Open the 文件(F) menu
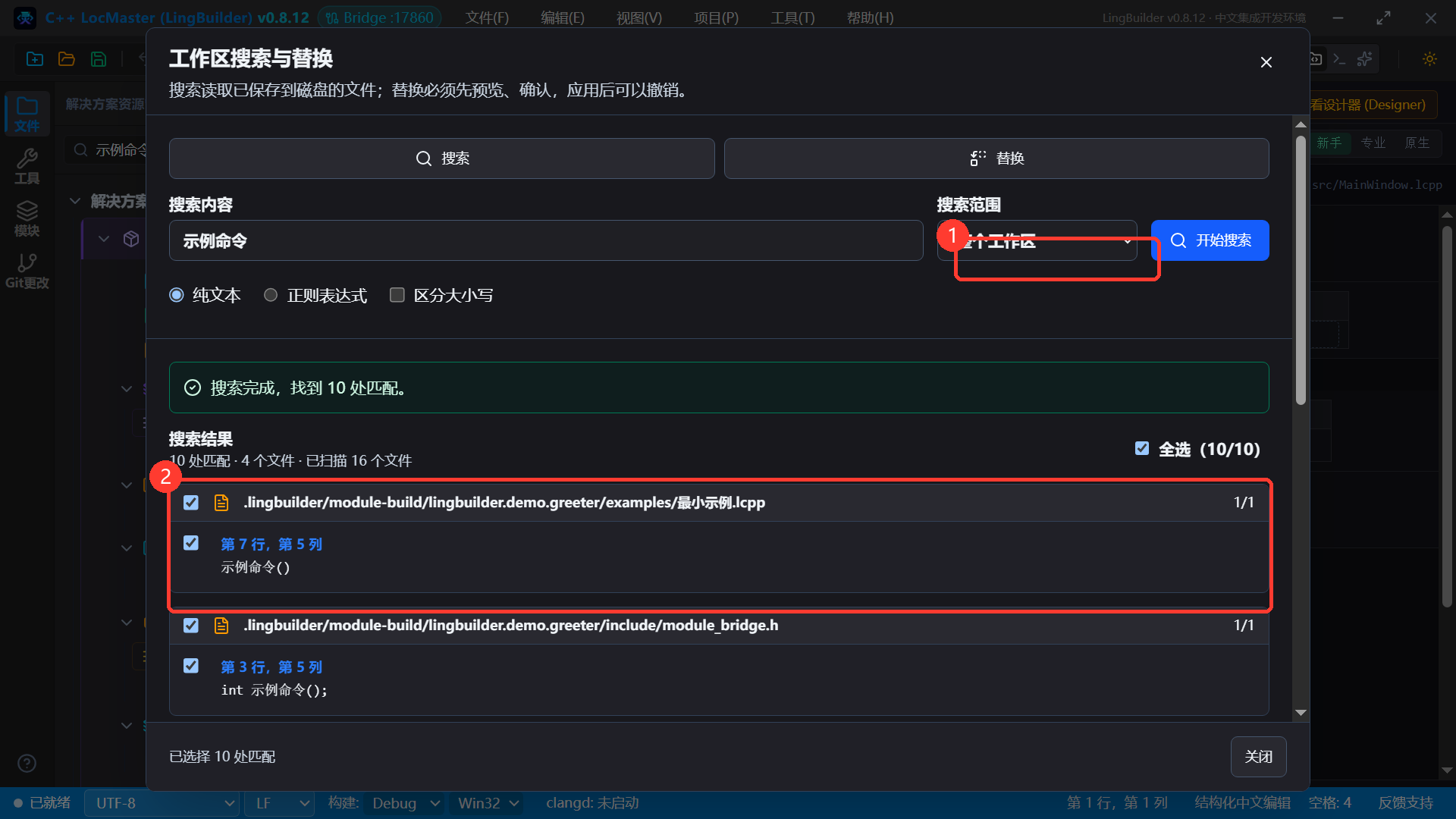 (487, 17)
